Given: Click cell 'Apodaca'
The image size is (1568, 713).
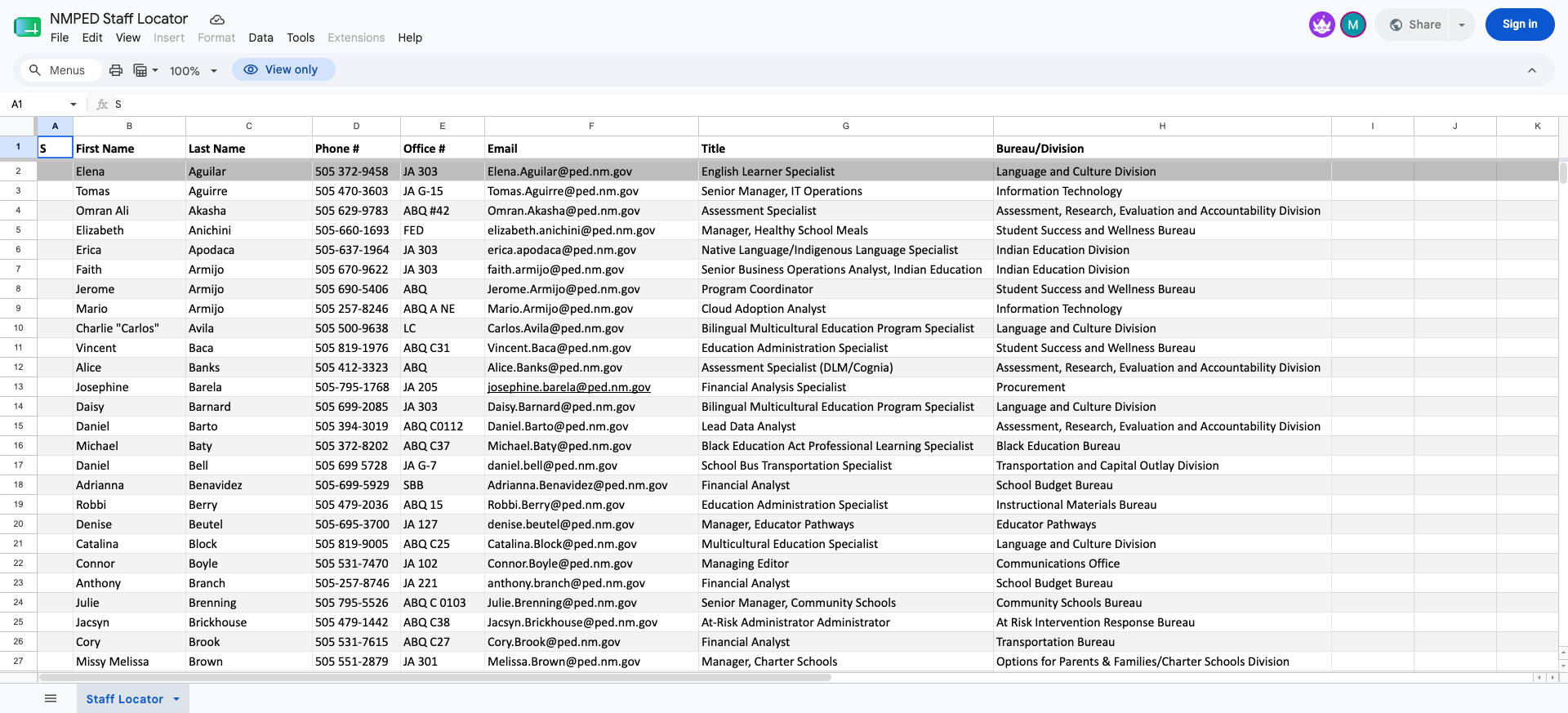Looking at the screenshot, I should click(248, 250).
